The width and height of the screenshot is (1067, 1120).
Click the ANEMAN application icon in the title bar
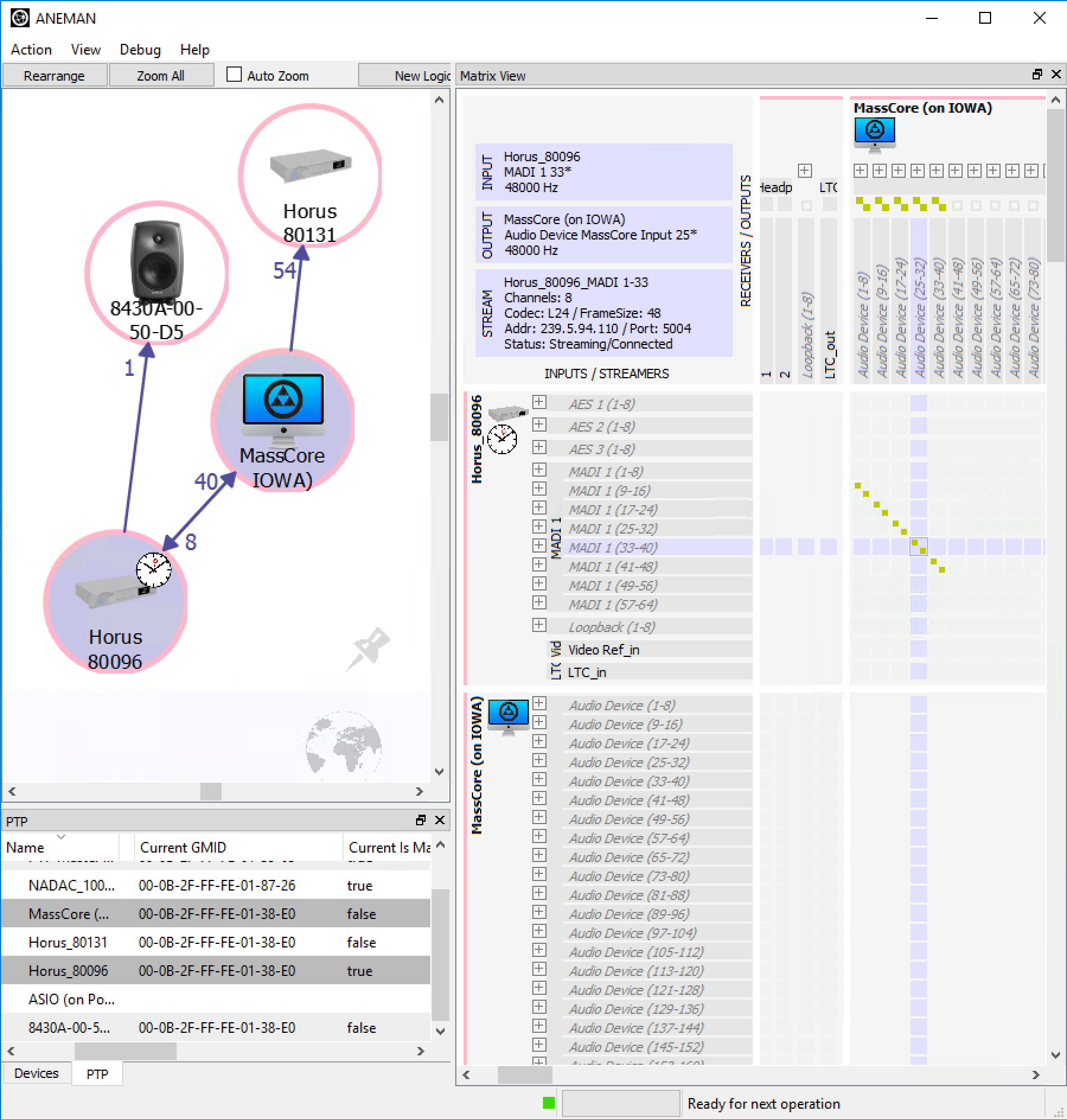click(20, 18)
